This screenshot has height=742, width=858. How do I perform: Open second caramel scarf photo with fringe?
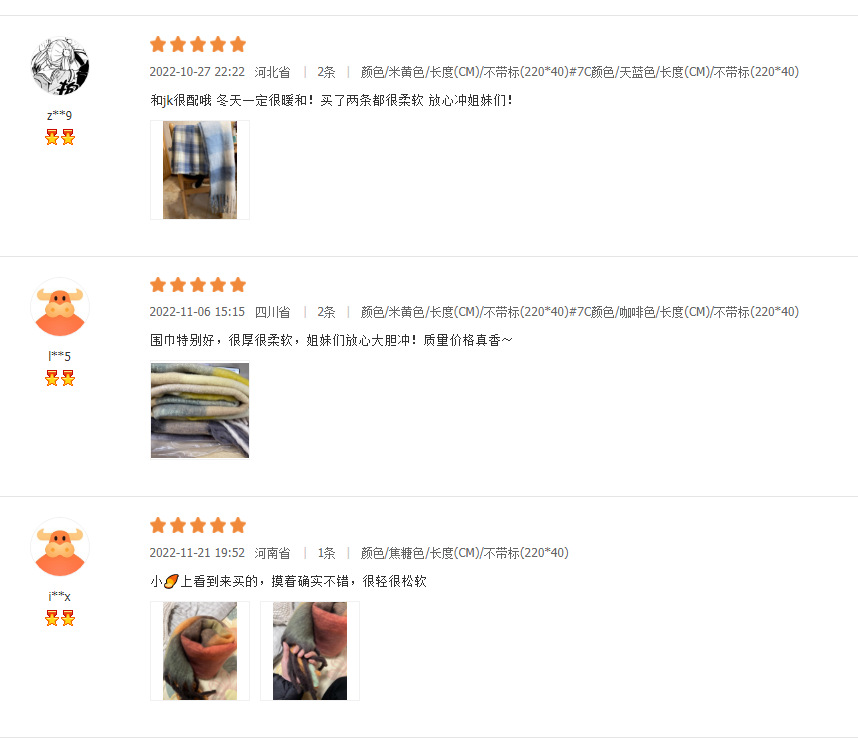(x=310, y=651)
